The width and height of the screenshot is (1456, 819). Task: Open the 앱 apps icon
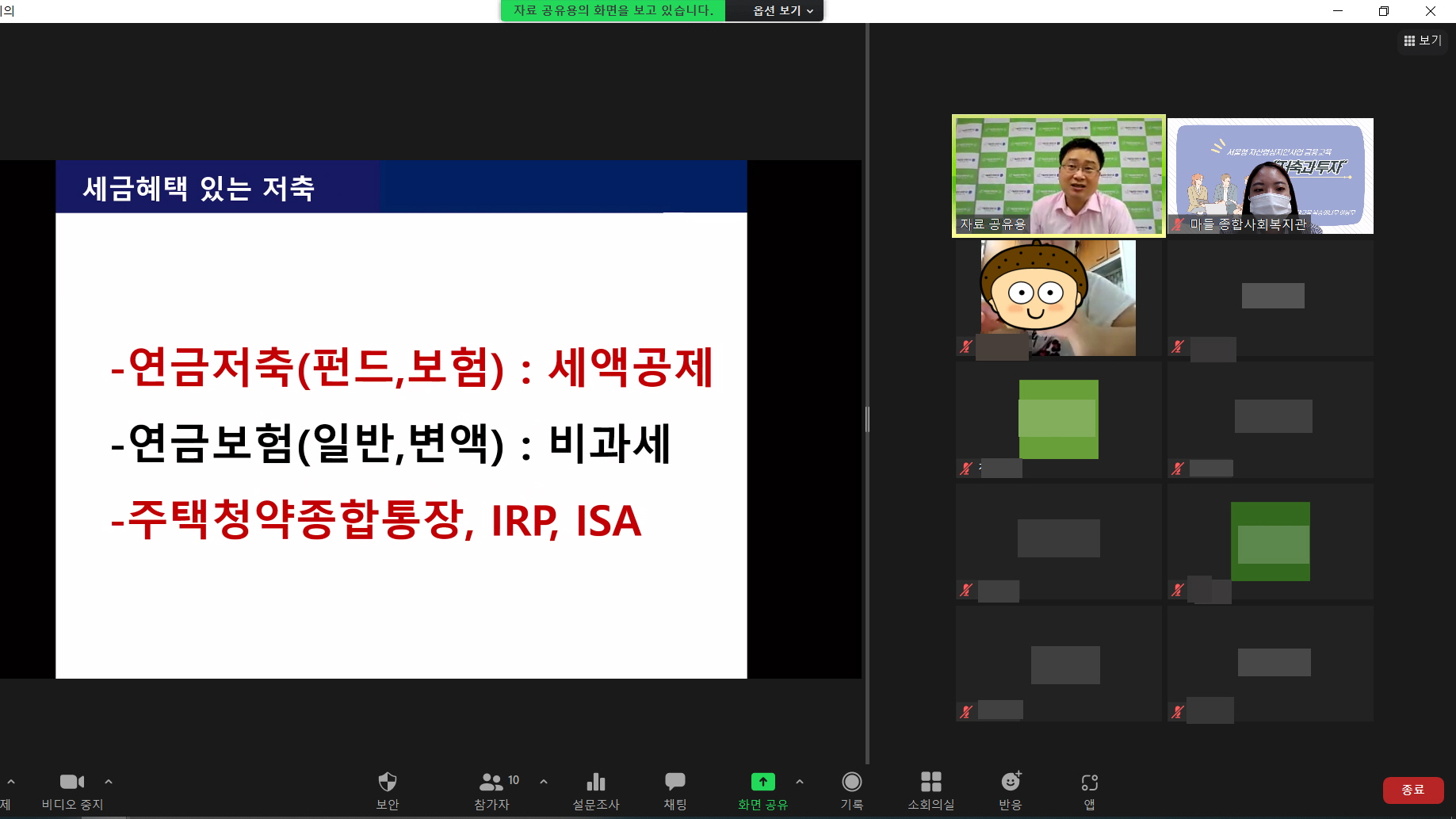pos(1089,783)
